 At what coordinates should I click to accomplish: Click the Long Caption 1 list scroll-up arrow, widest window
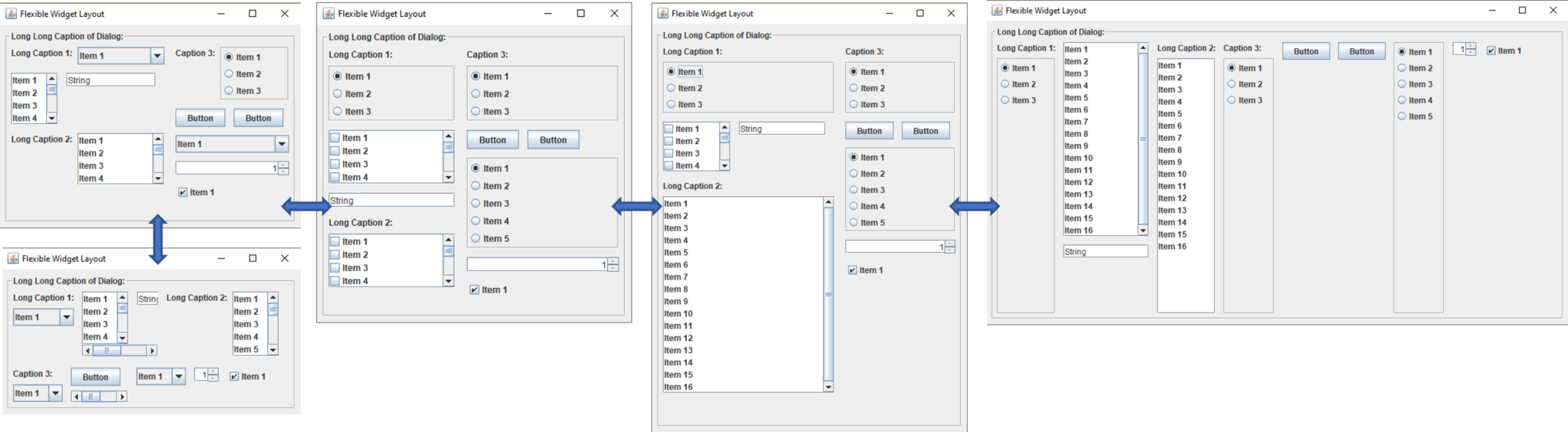pos(1143,48)
